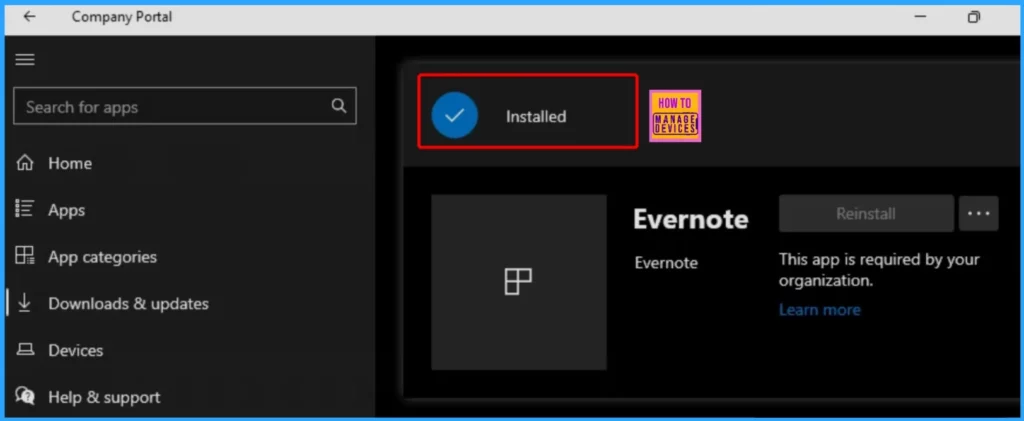This screenshot has height=421, width=1024.
Task: Open the hamburger navigation menu
Action: click(x=25, y=60)
